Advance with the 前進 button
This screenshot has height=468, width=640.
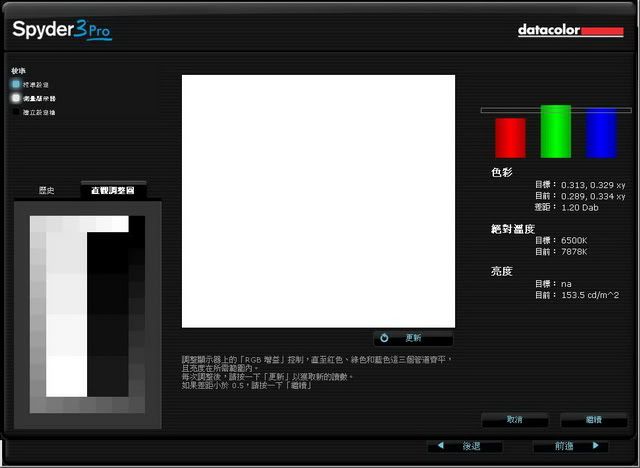(571, 446)
